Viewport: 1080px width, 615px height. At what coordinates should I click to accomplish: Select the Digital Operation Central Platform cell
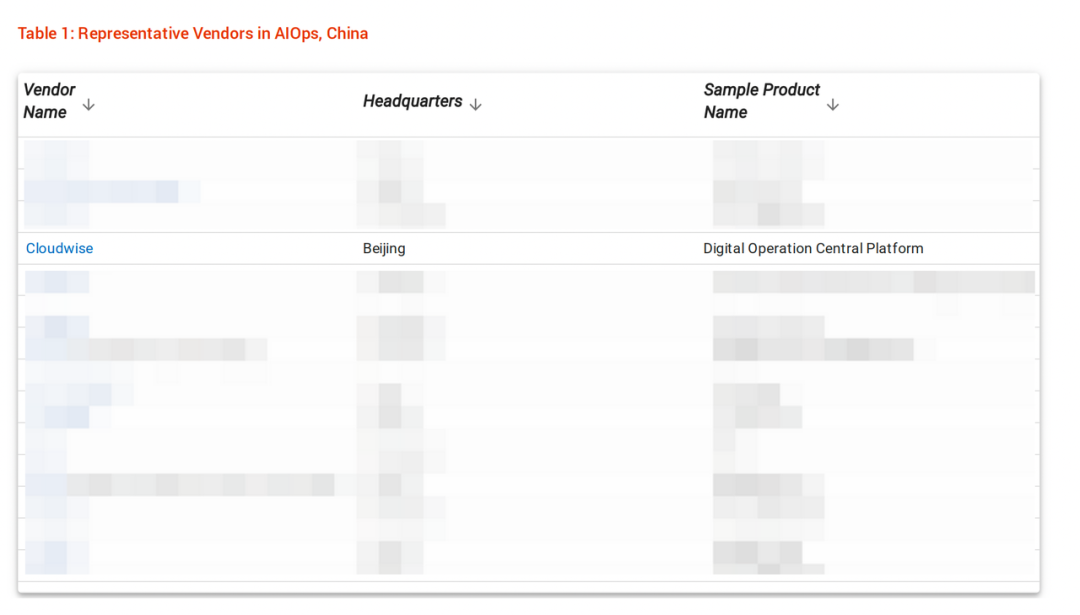[813, 248]
